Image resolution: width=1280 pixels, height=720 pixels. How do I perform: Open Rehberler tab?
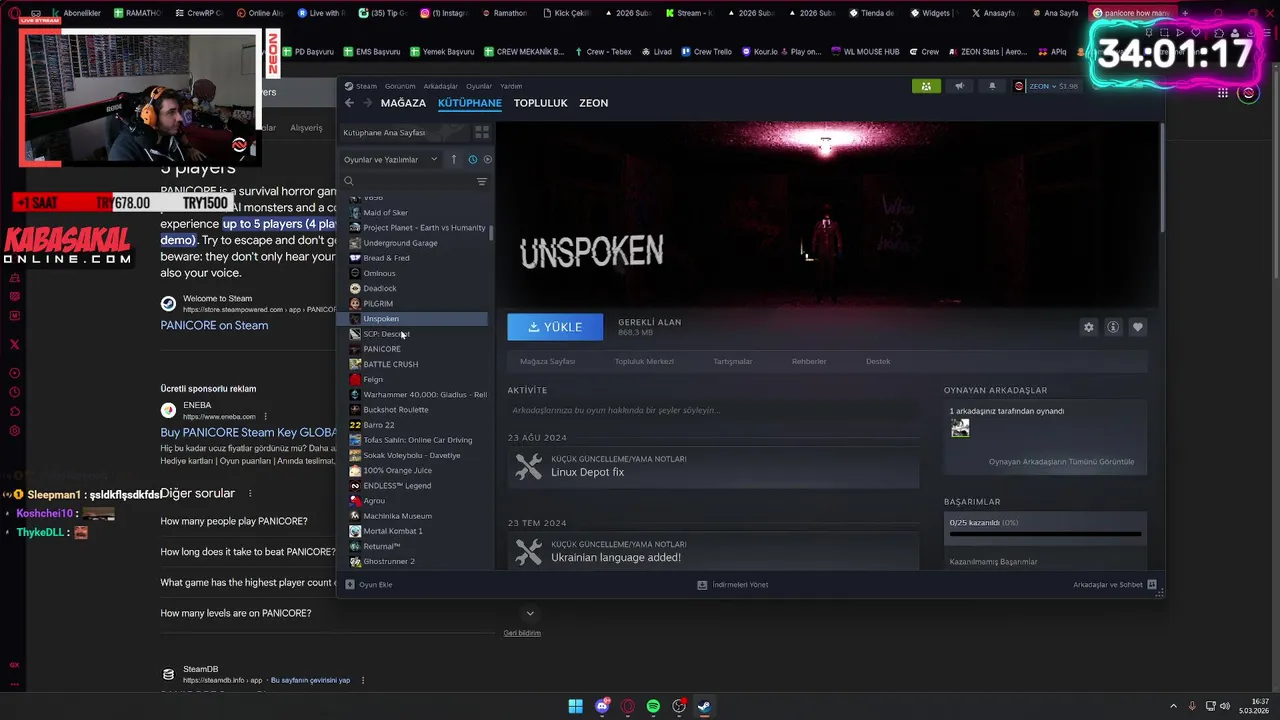809,361
